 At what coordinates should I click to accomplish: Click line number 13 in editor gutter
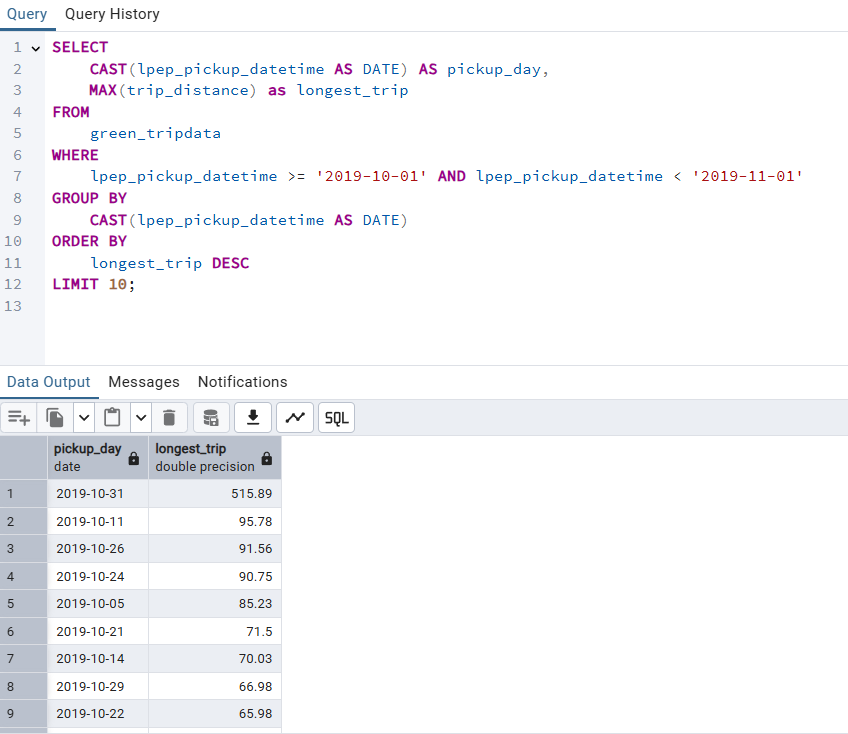point(13,306)
